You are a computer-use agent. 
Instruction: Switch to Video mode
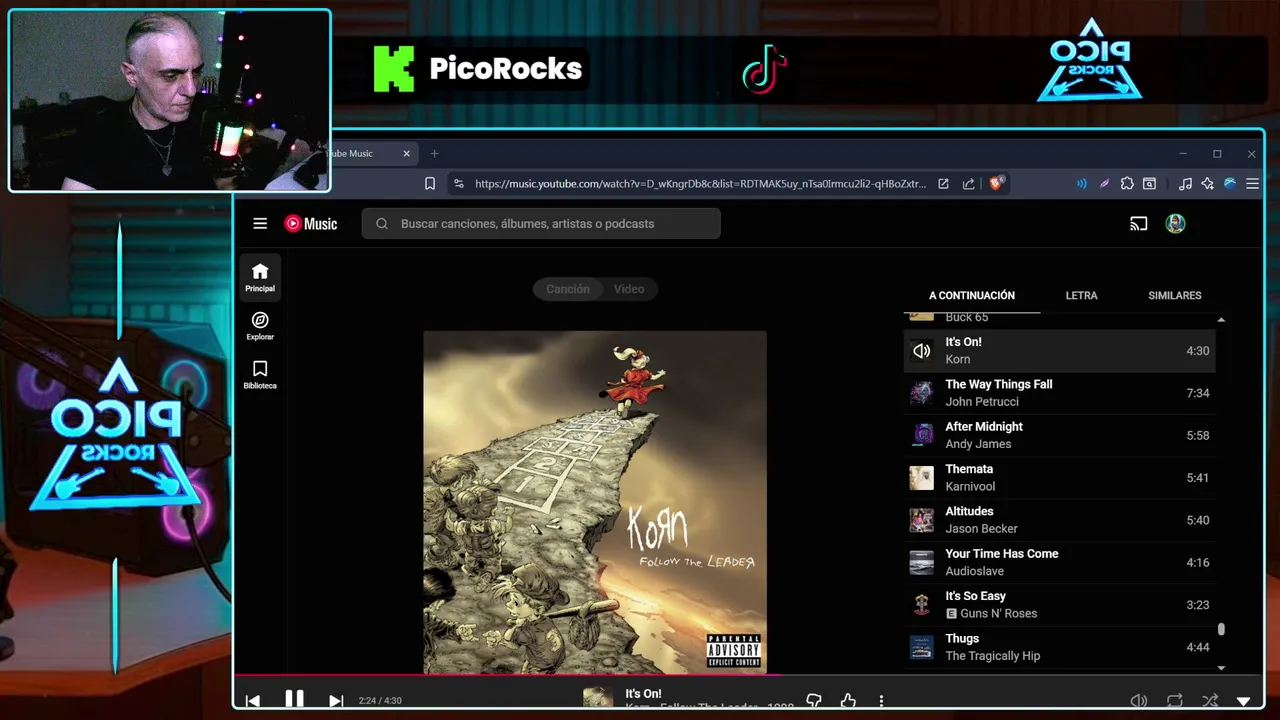point(629,289)
